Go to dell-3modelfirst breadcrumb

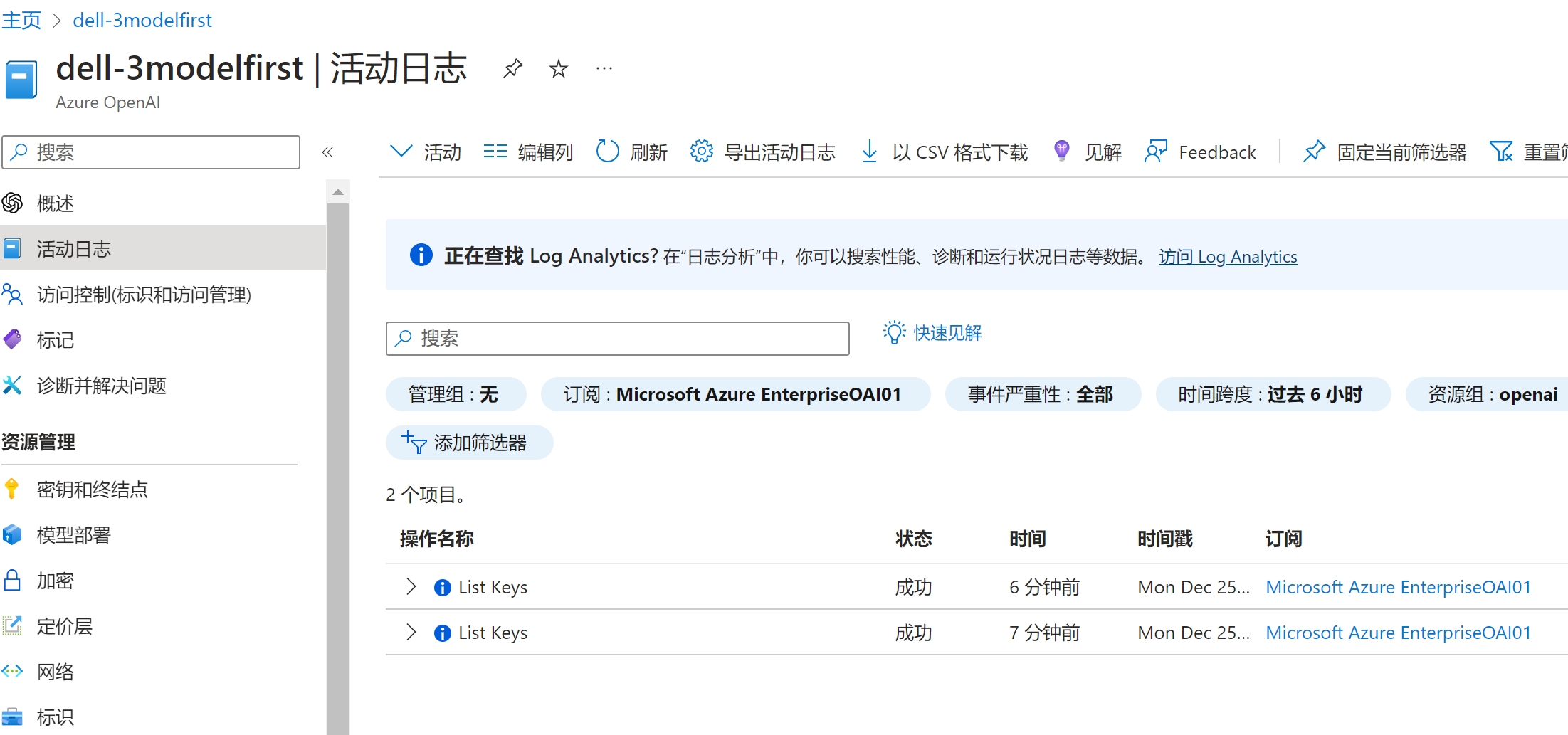[142, 20]
